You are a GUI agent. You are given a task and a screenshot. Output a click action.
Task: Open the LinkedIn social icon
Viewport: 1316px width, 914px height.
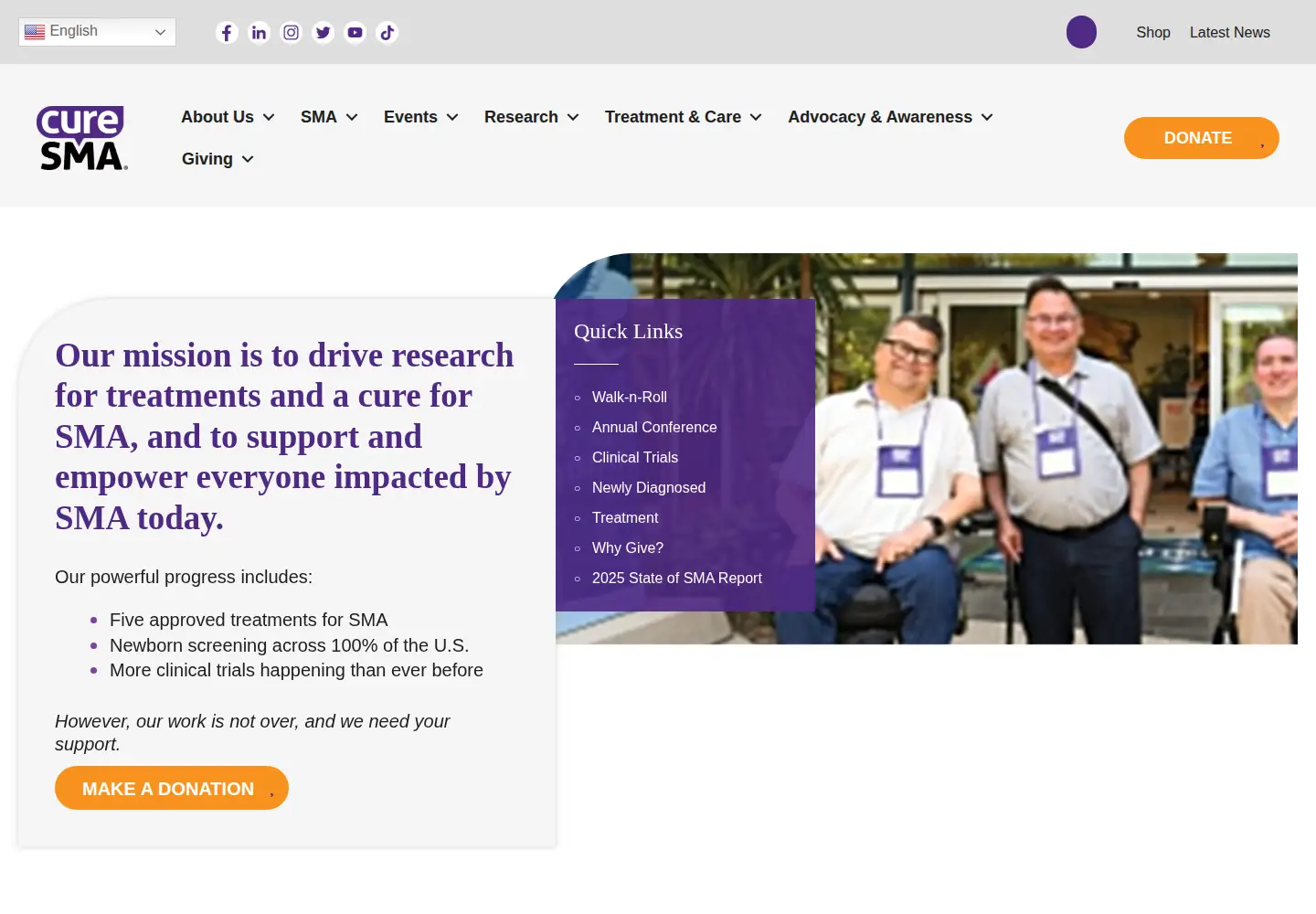pyautogui.click(x=260, y=33)
